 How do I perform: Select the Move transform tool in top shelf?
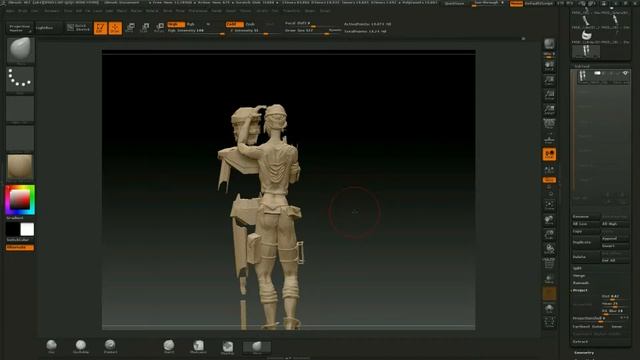click(x=130, y=27)
